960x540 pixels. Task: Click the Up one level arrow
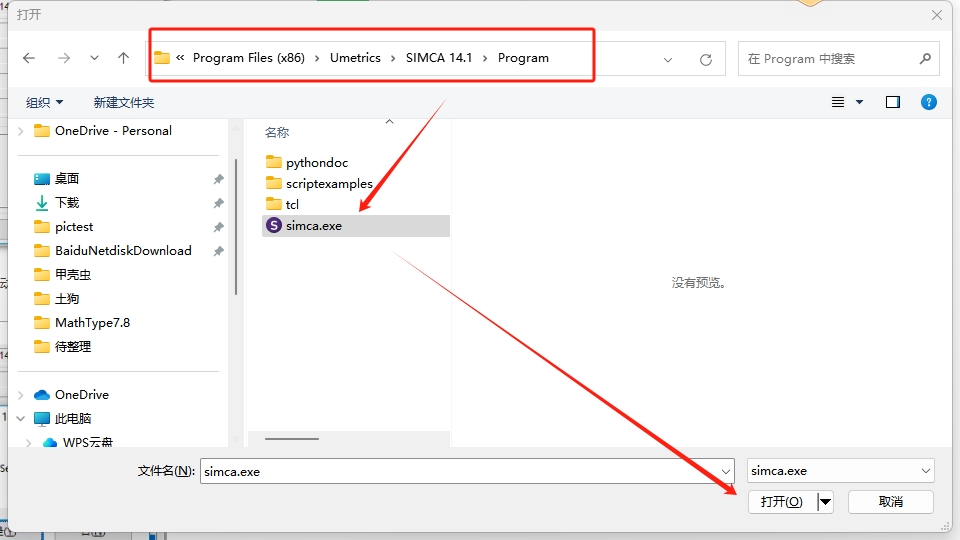pyautogui.click(x=123, y=58)
